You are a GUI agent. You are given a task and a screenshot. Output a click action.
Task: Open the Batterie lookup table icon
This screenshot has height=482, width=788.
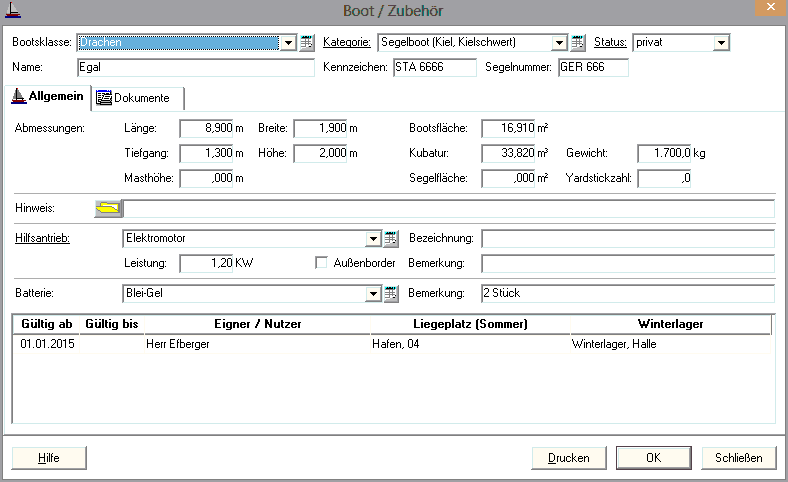pyautogui.click(x=390, y=294)
